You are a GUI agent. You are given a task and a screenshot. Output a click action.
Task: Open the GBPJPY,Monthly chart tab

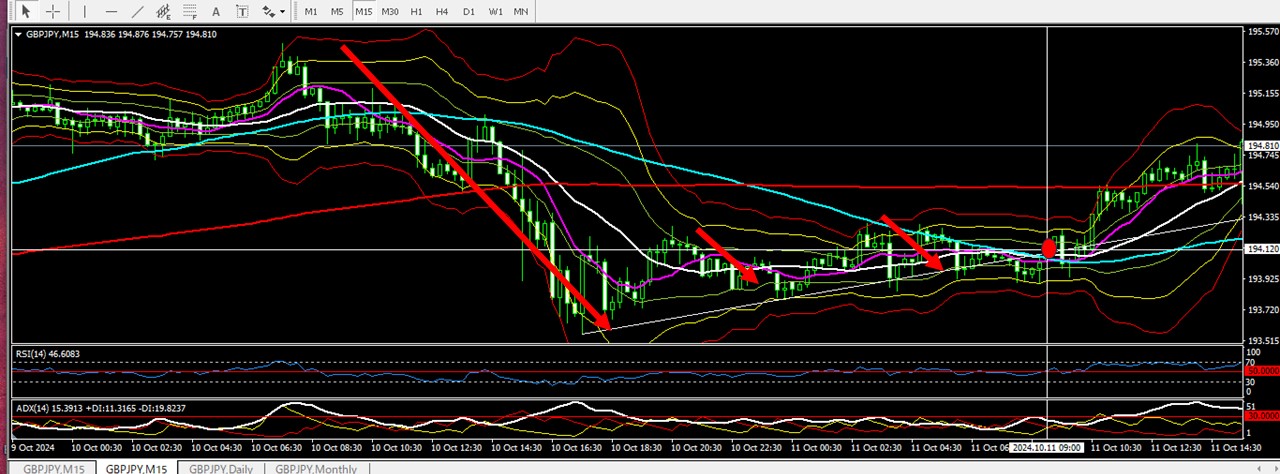click(x=316, y=468)
